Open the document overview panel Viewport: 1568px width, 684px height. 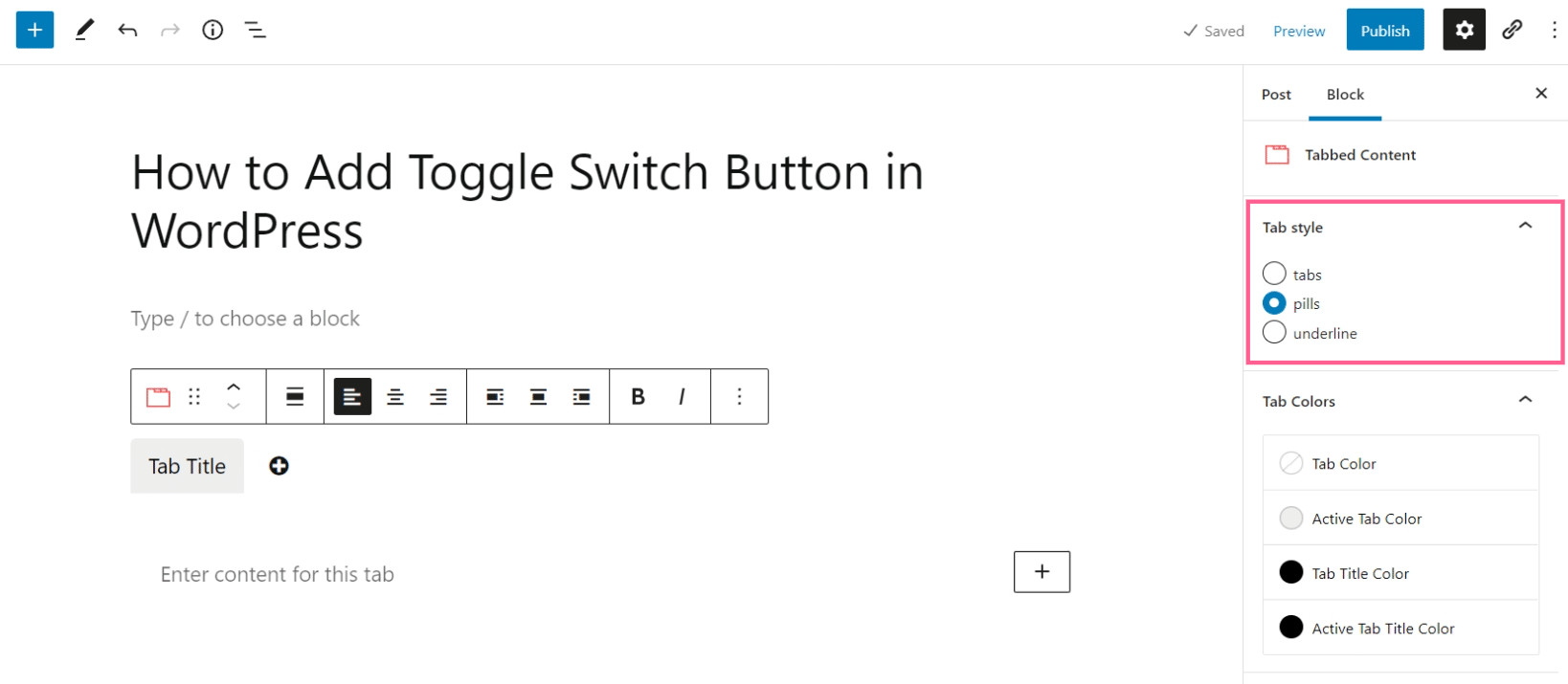click(x=255, y=30)
